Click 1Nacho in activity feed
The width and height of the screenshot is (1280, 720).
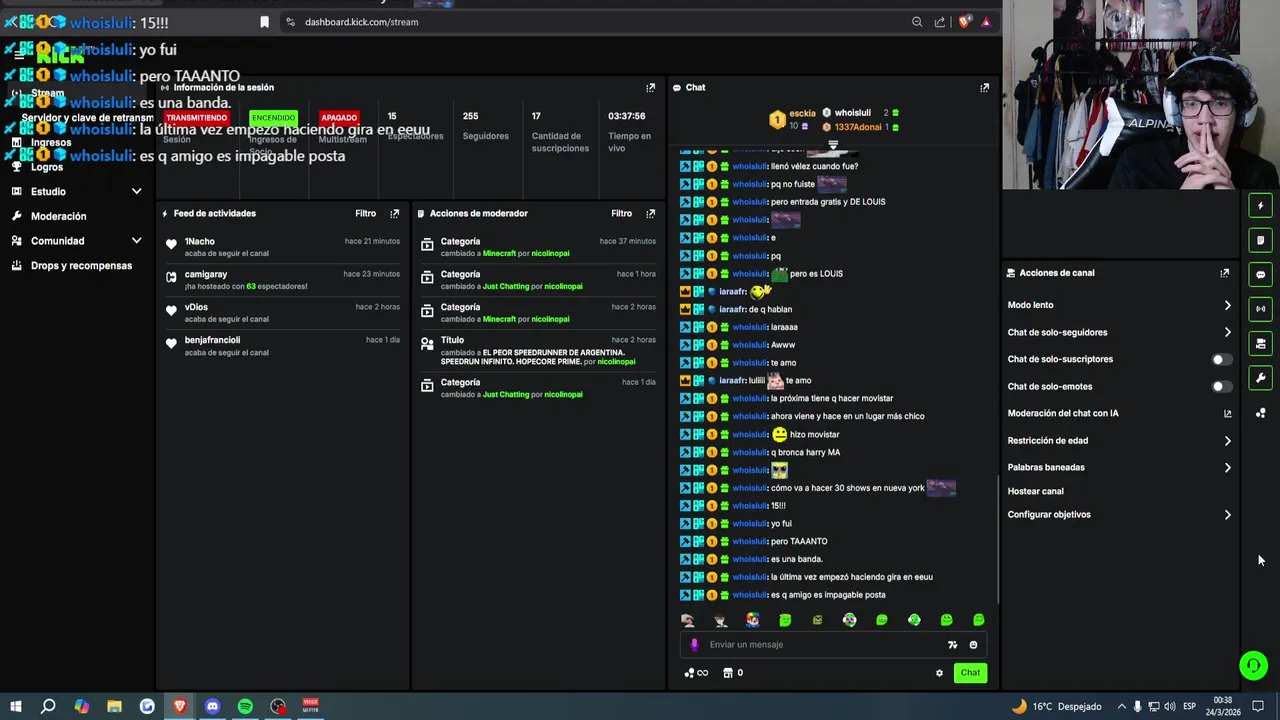tap(200, 242)
